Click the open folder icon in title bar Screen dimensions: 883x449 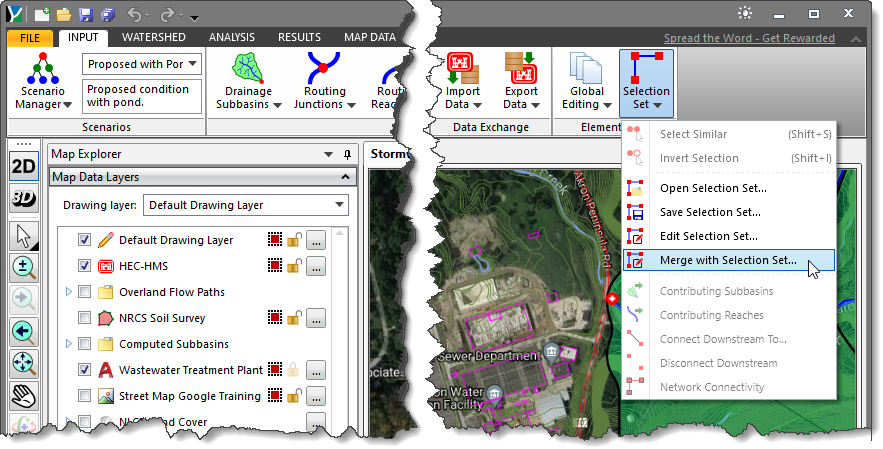point(63,15)
